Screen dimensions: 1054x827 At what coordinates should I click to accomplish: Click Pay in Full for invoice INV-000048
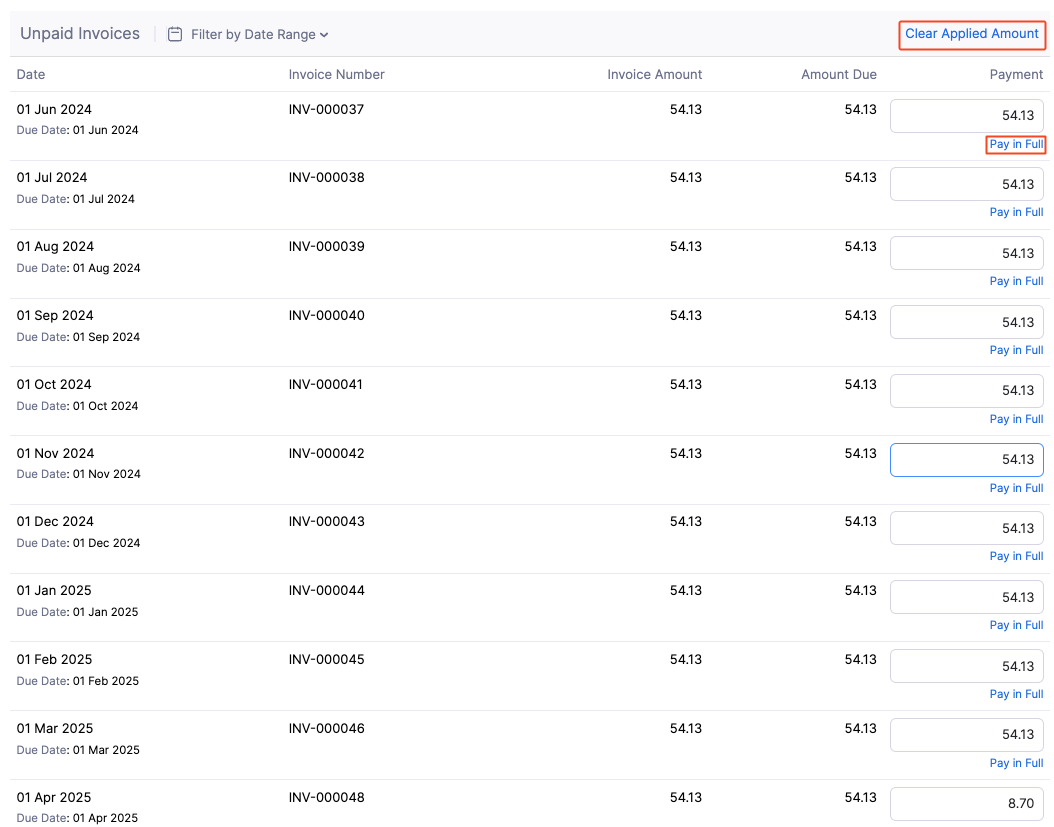(1016, 826)
